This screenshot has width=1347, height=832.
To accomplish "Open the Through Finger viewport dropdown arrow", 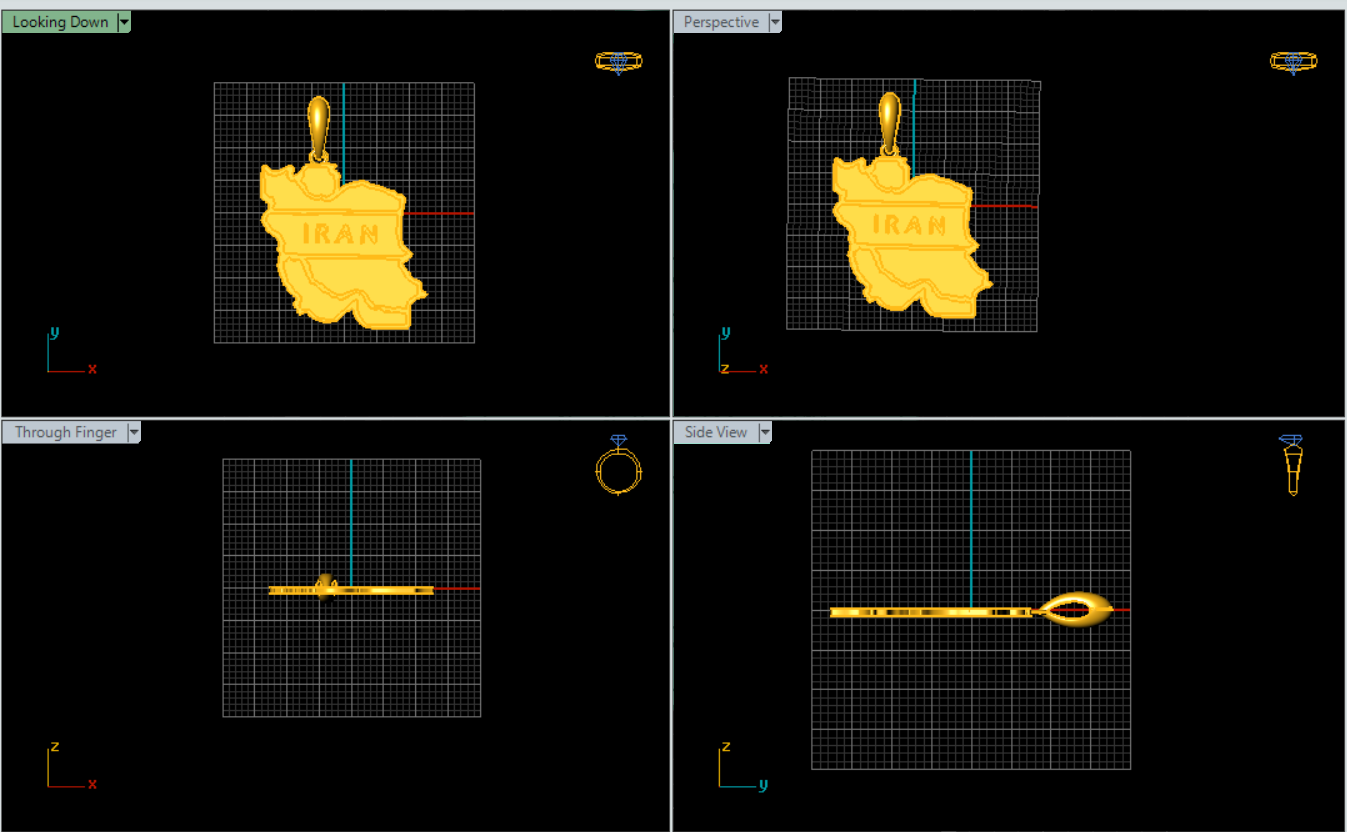I will [134, 432].
